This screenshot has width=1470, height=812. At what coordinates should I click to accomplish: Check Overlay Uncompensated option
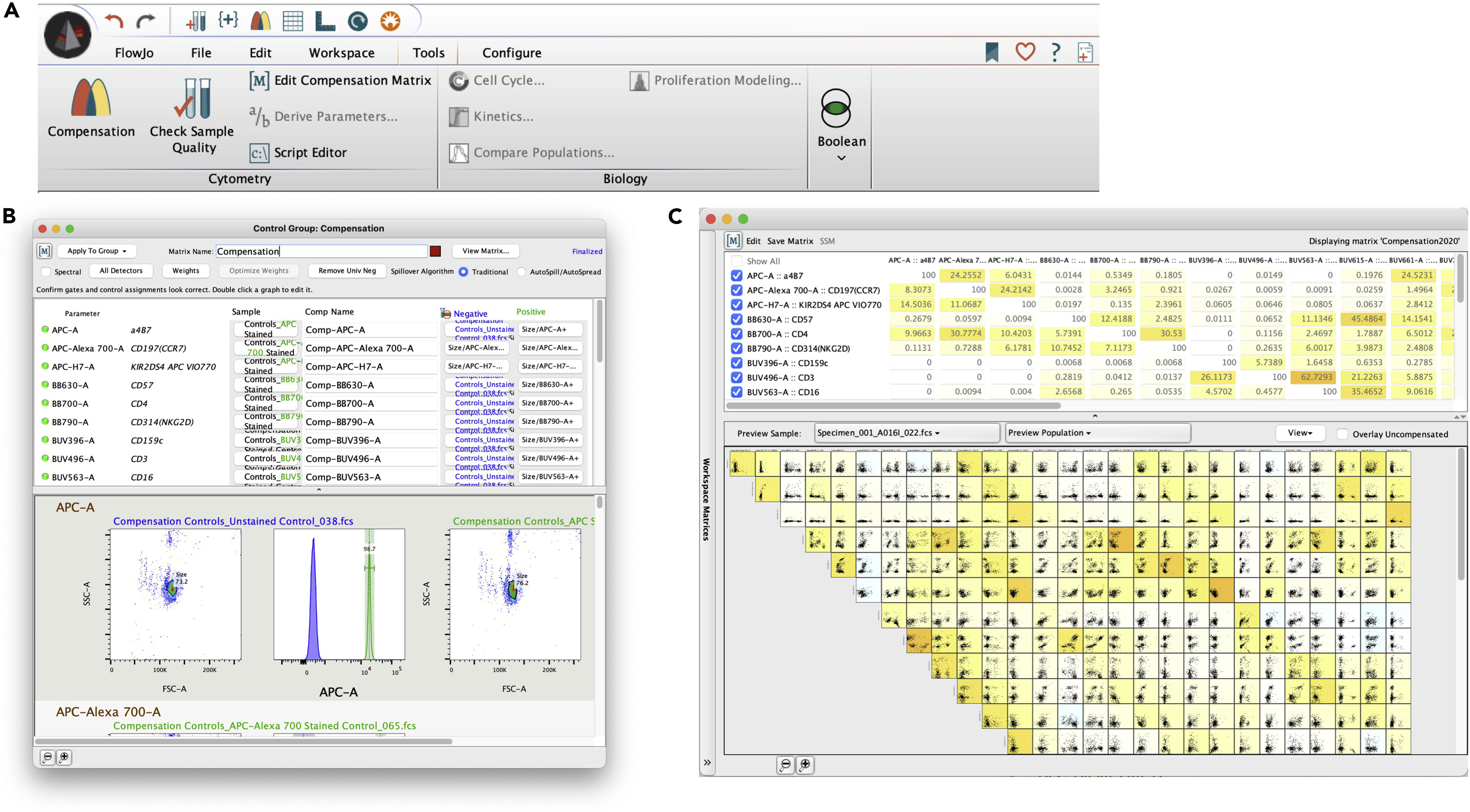[x=1343, y=434]
